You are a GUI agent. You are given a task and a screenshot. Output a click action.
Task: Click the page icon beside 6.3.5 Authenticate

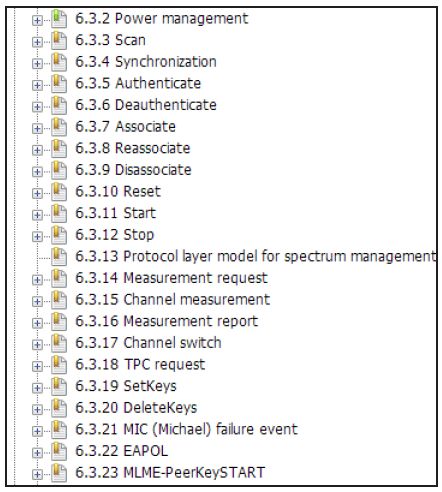pyautogui.click(x=59, y=84)
